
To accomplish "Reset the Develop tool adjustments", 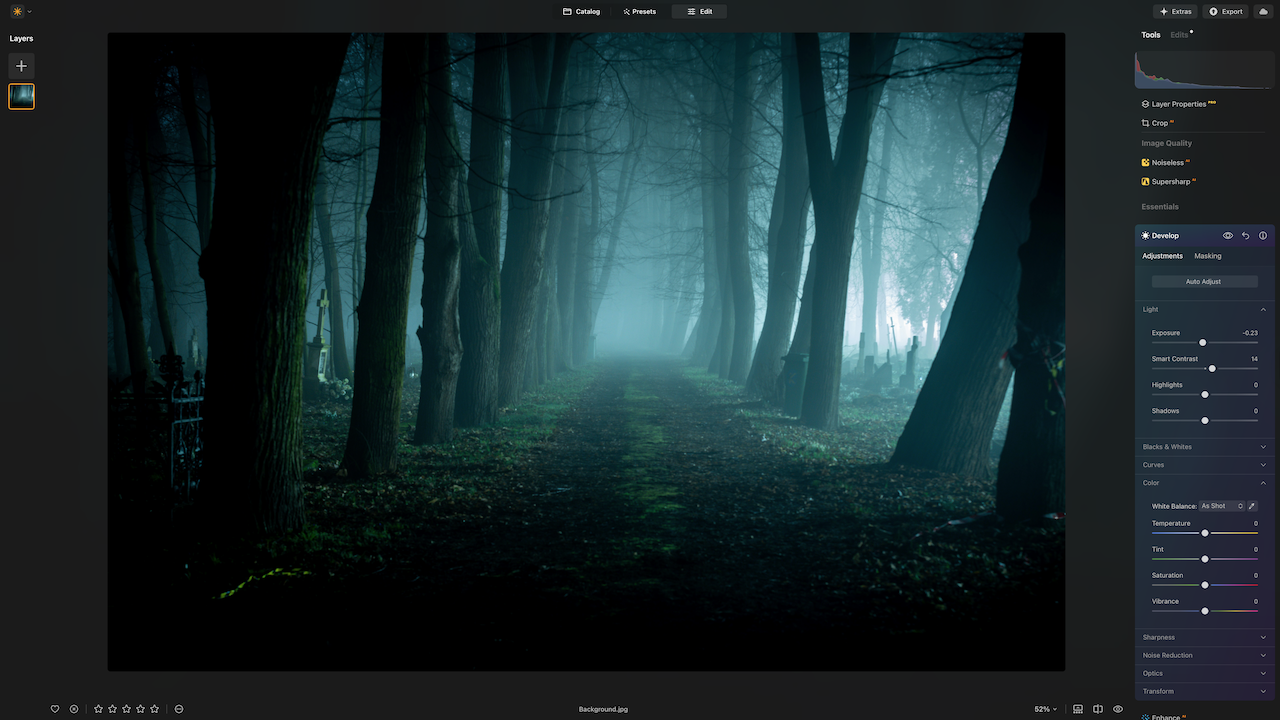I will (x=1245, y=236).
